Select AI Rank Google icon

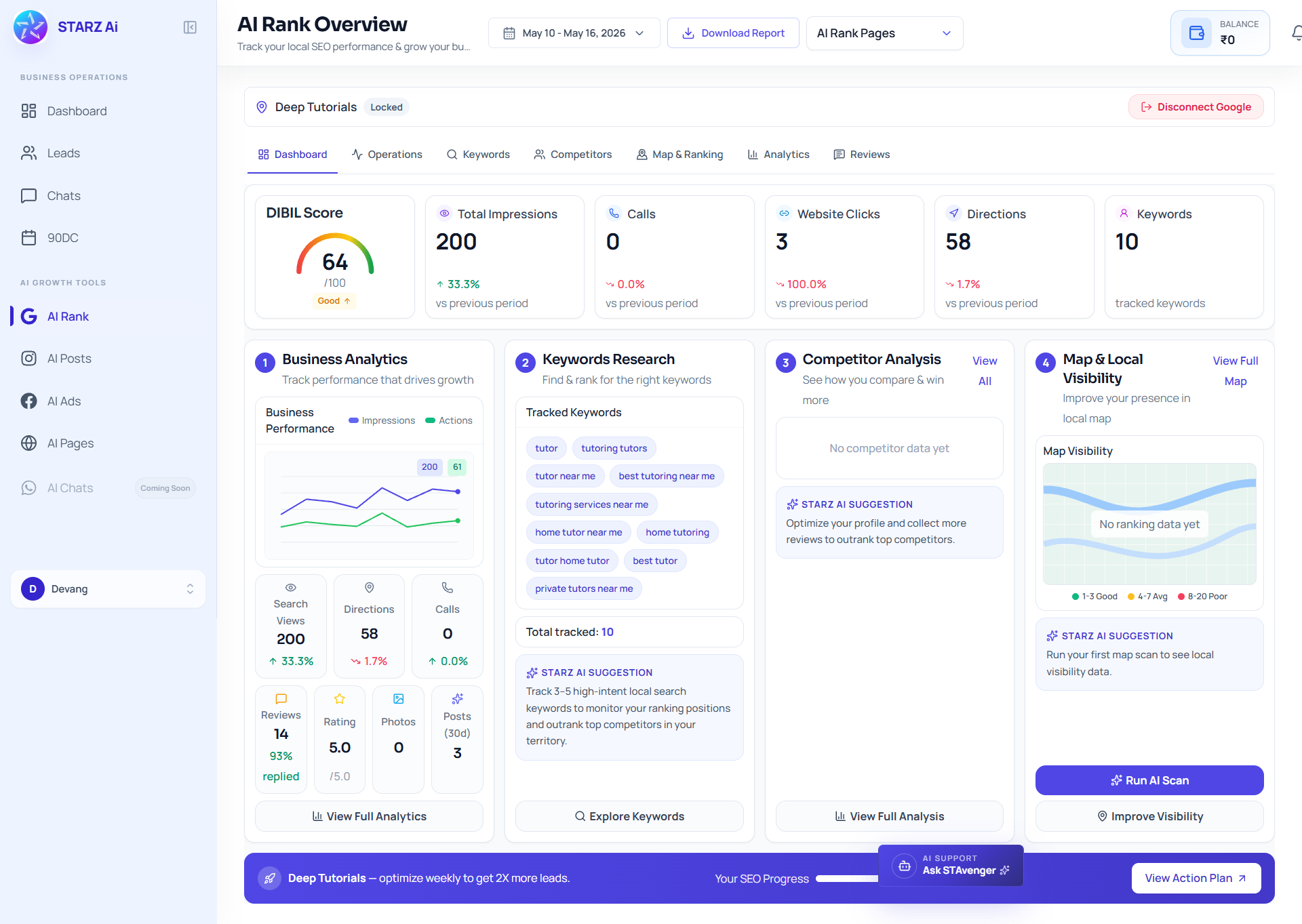point(28,317)
